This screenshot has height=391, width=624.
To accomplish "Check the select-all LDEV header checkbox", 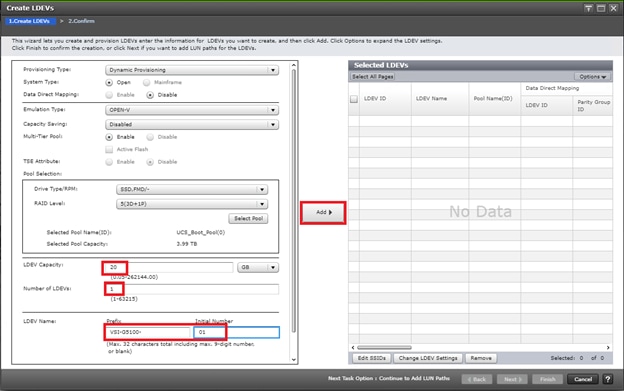I will (x=354, y=99).
